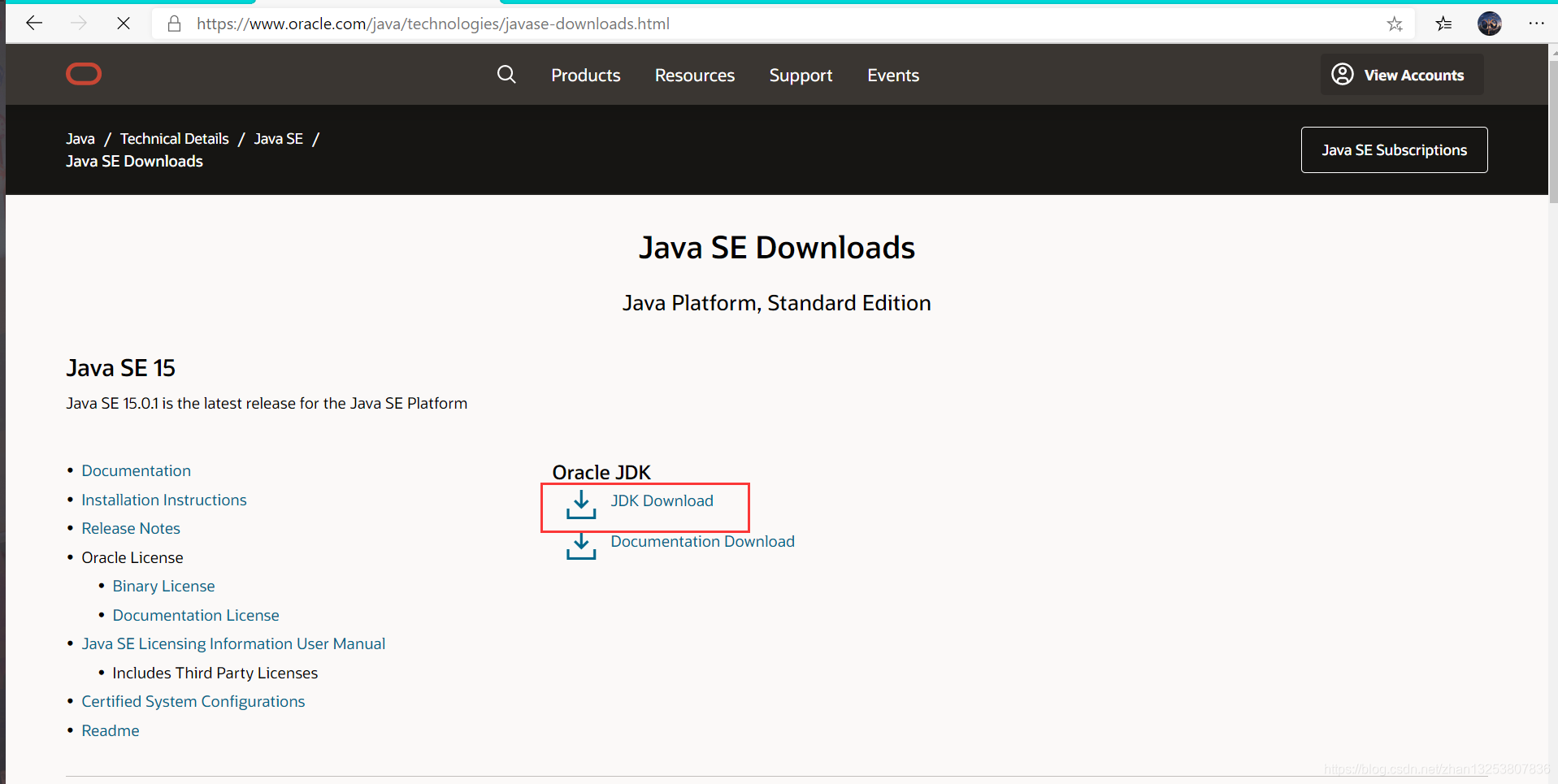Open the Events menu
The height and width of the screenshot is (784, 1558).
pyautogui.click(x=893, y=75)
